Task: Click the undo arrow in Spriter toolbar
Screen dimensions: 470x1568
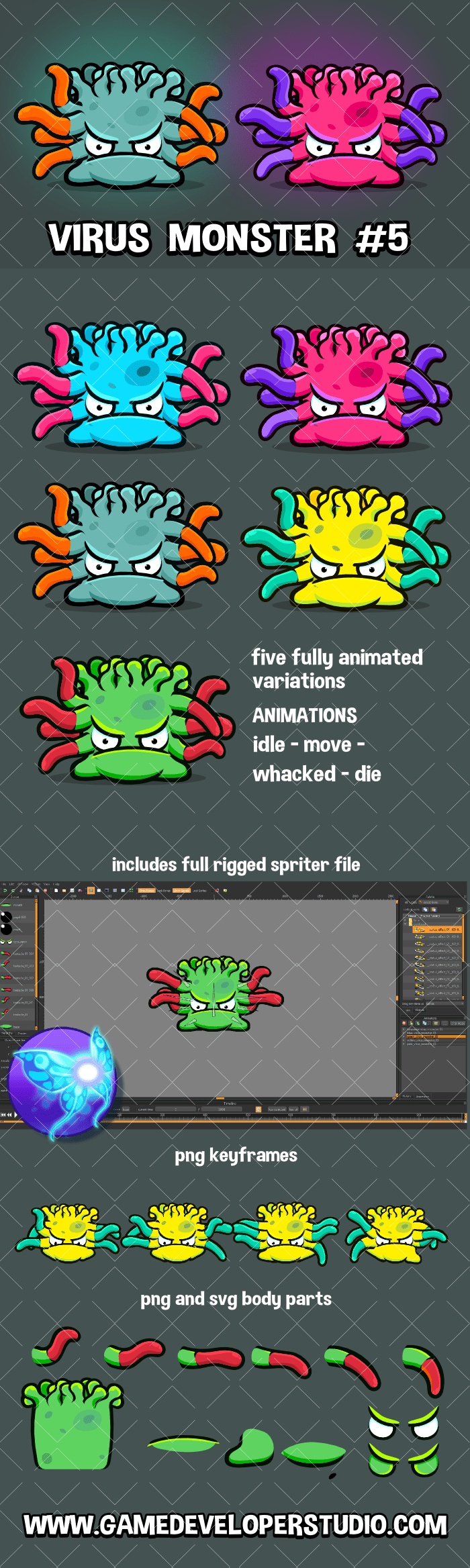Action: pyautogui.click(x=5, y=890)
